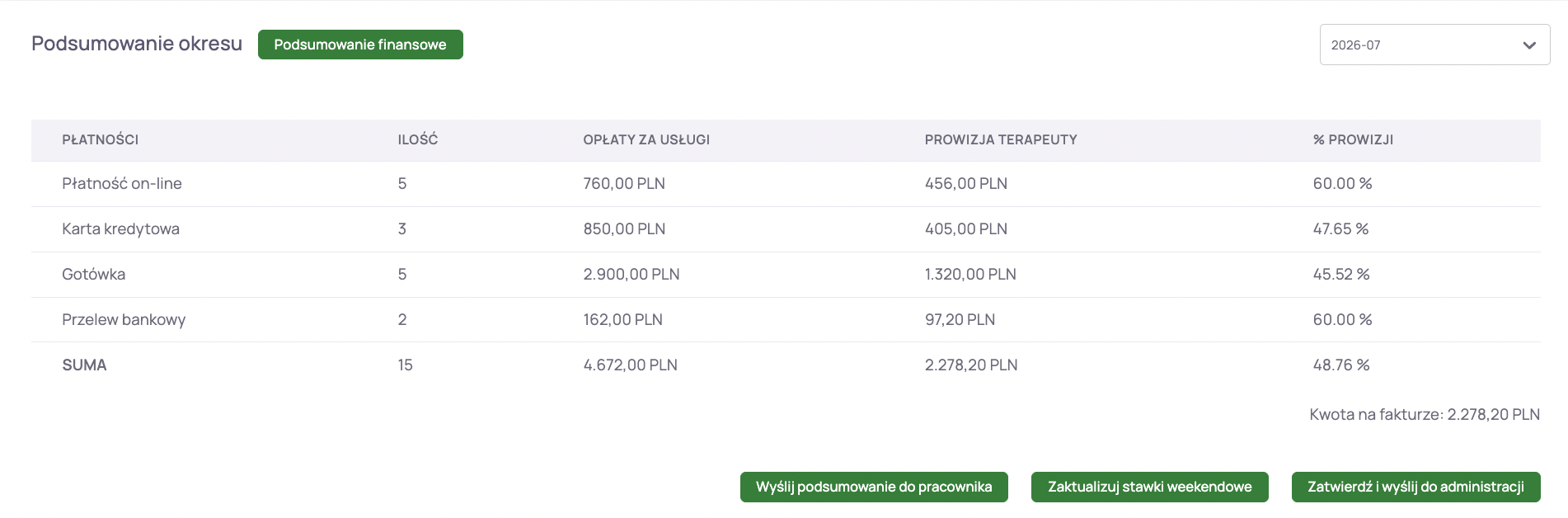Click the 760,00 PLN fee cell
The image size is (1568, 518).
[624, 184]
